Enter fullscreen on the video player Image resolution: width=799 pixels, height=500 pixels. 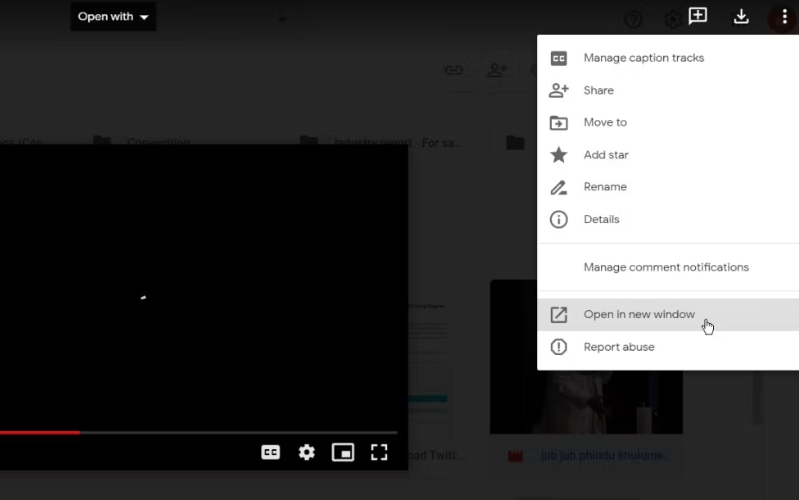(379, 452)
